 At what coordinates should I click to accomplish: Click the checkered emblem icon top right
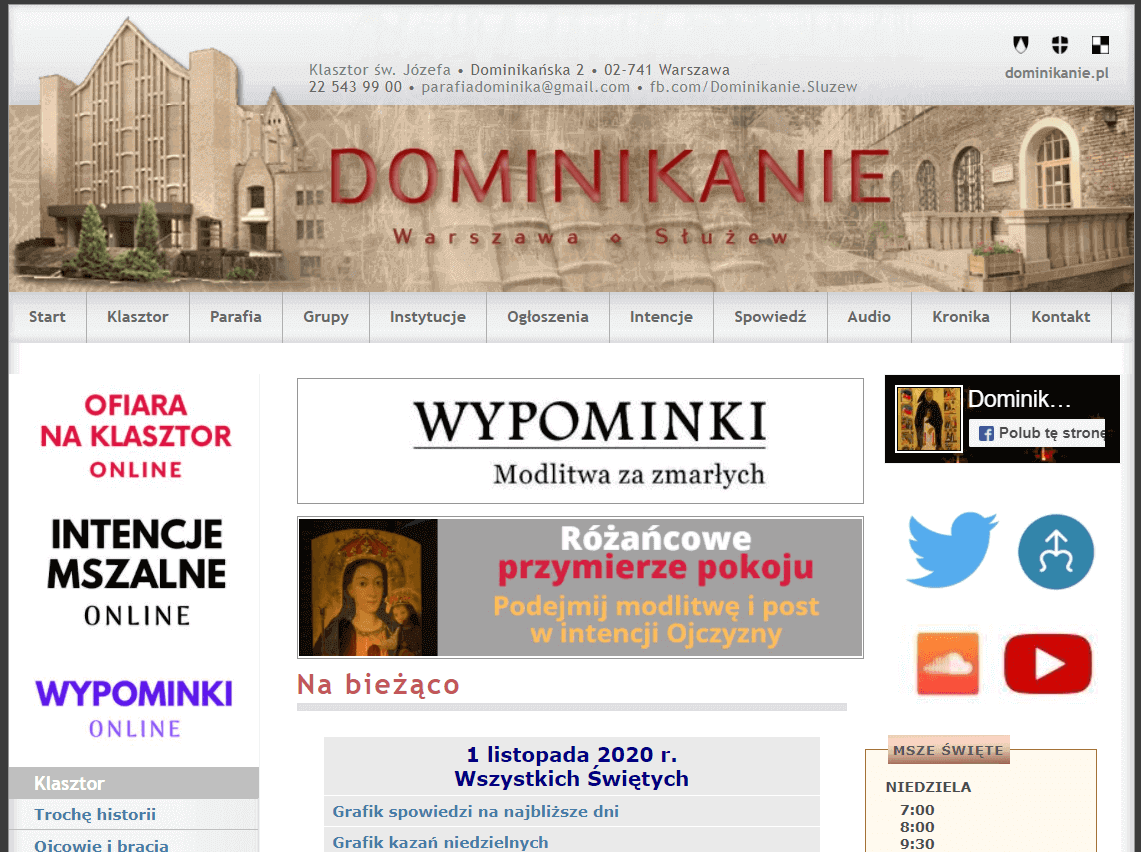[1099, 44]
